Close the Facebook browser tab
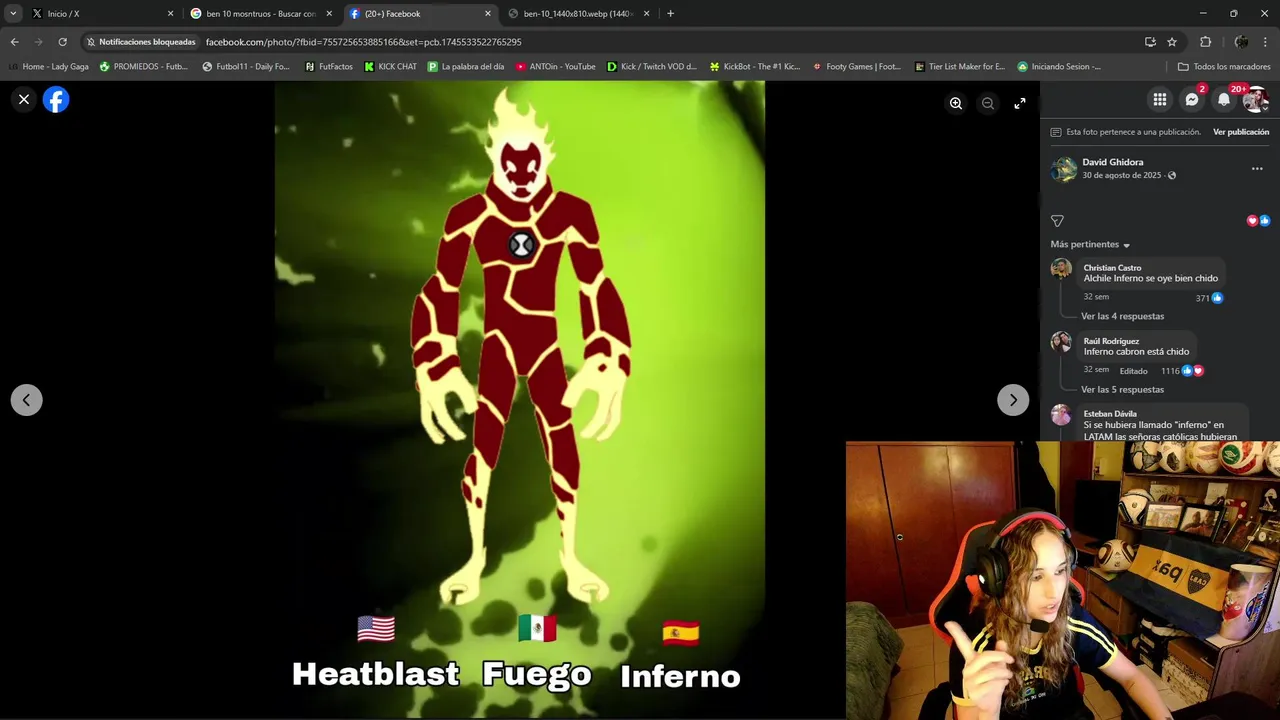Image resolution: width=1280 pixels, height=720 pixels. click(x=488, y=14)
